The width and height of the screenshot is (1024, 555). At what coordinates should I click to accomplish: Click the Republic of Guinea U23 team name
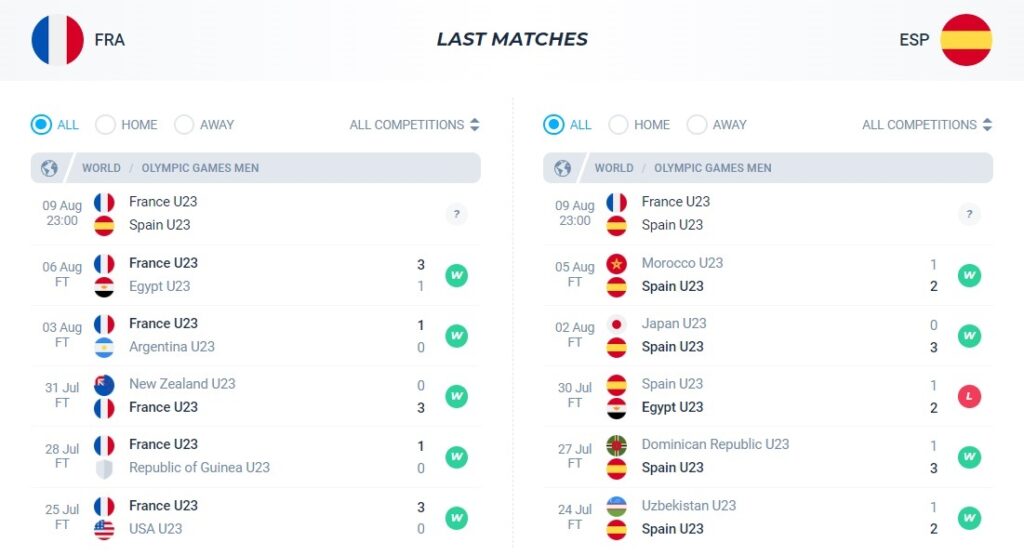tap(199, 468)
